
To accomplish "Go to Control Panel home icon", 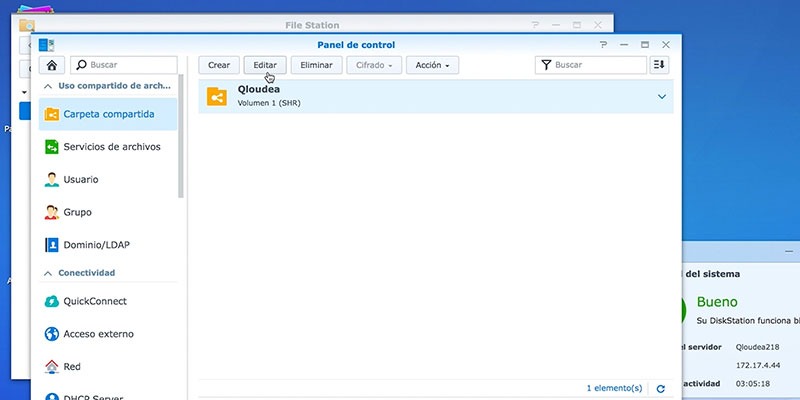I will point(52,65).
